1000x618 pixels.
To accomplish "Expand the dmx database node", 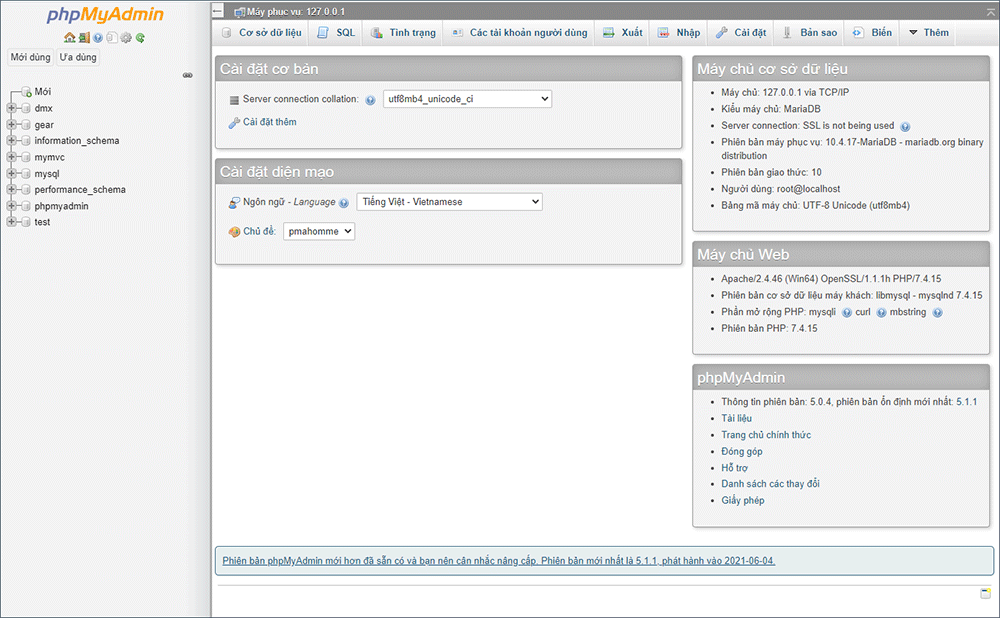I will click(x=11, y=108).
